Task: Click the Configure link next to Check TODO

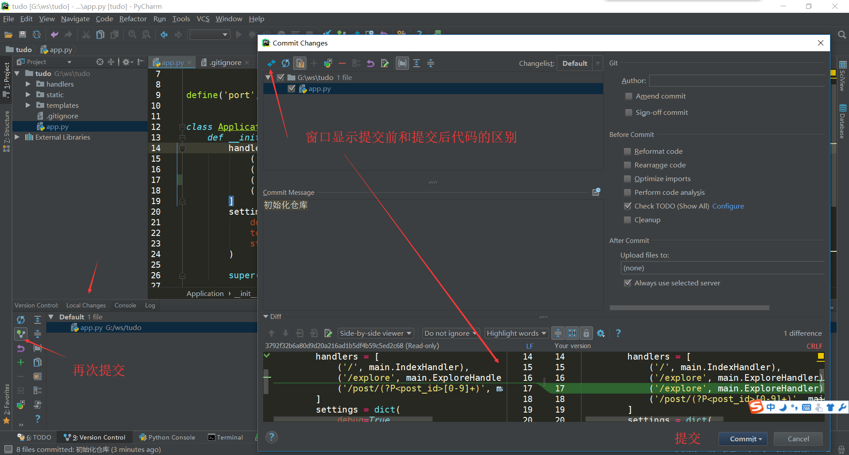Action: click(x=728, y=206)
